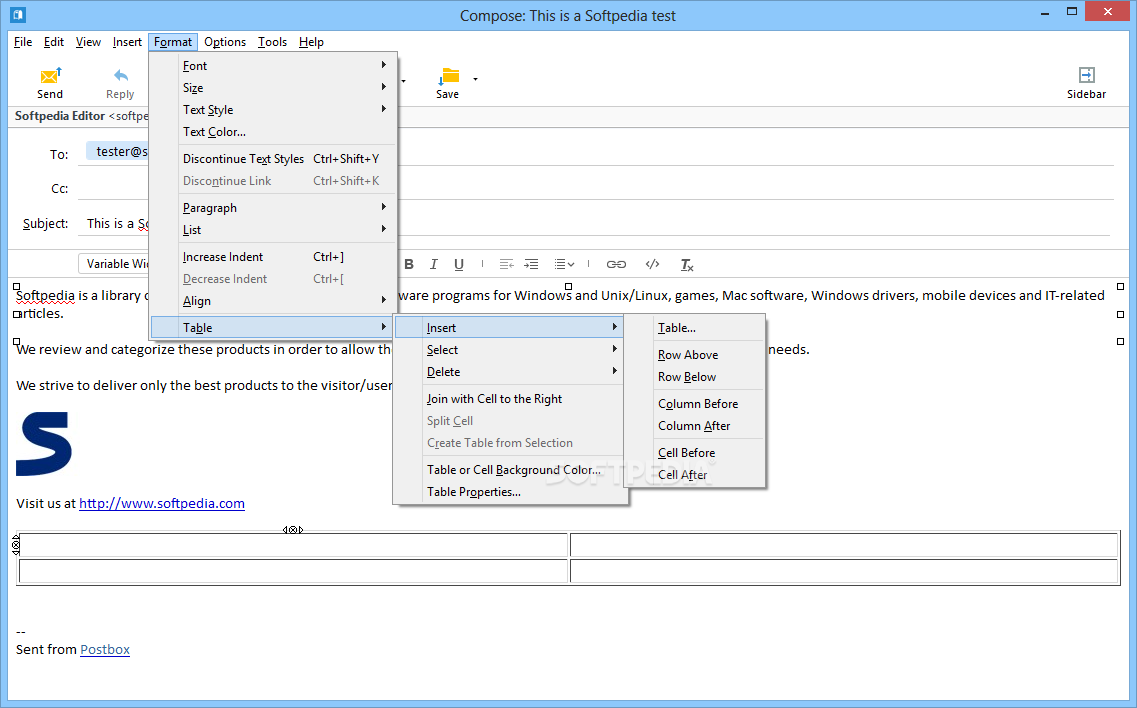Viewport: 1137px width, 708px height.
Task: Open the File menu
Action: (x=23, y=42)
